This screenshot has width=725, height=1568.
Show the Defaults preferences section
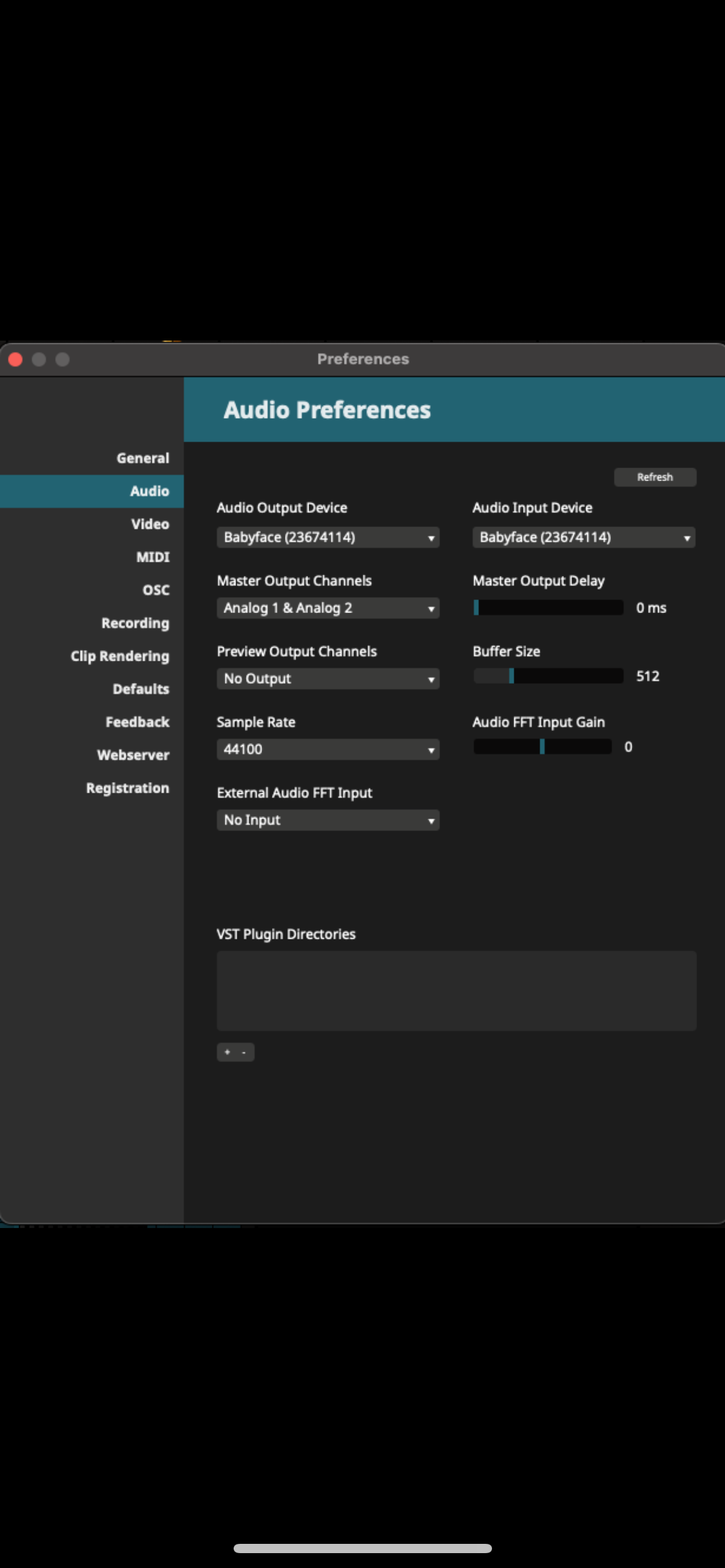point(141,689)
